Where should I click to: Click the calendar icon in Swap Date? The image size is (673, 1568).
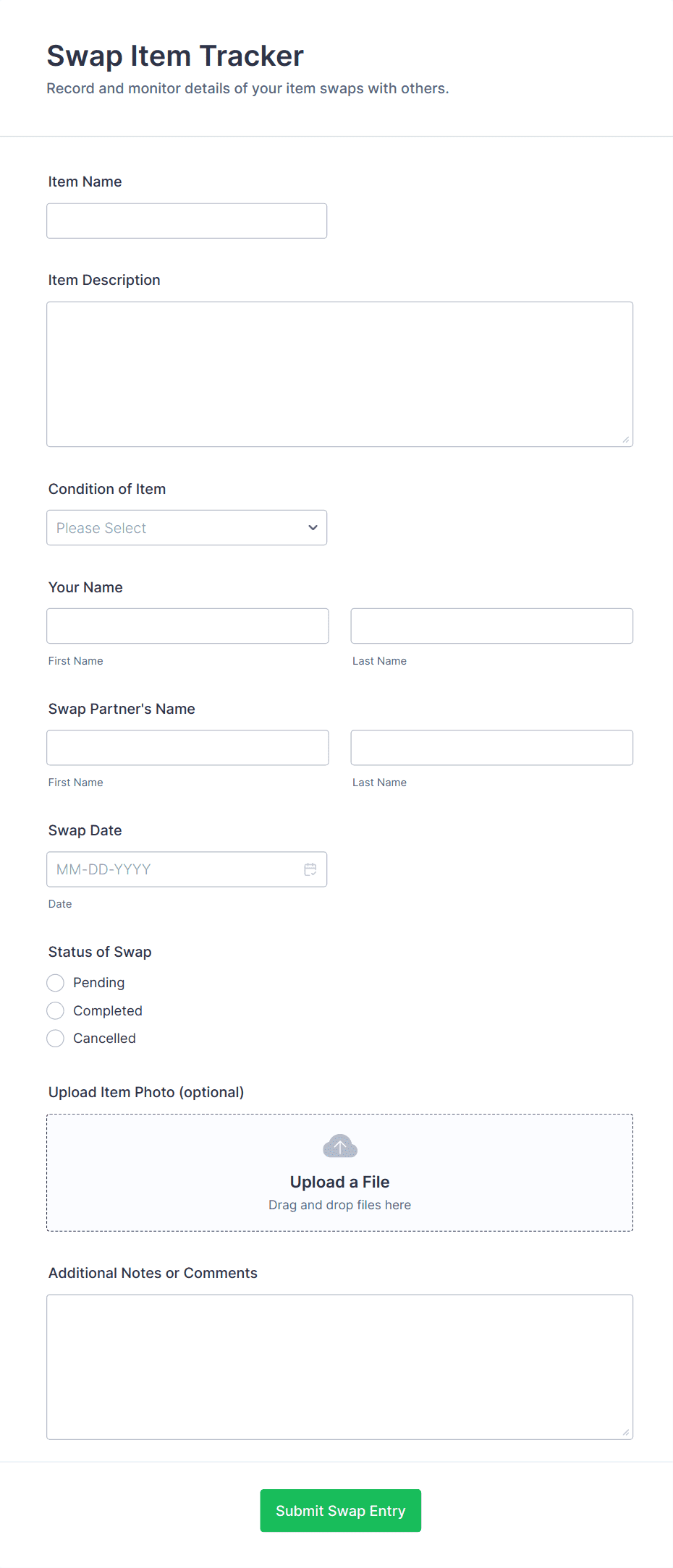coord(310,869)
